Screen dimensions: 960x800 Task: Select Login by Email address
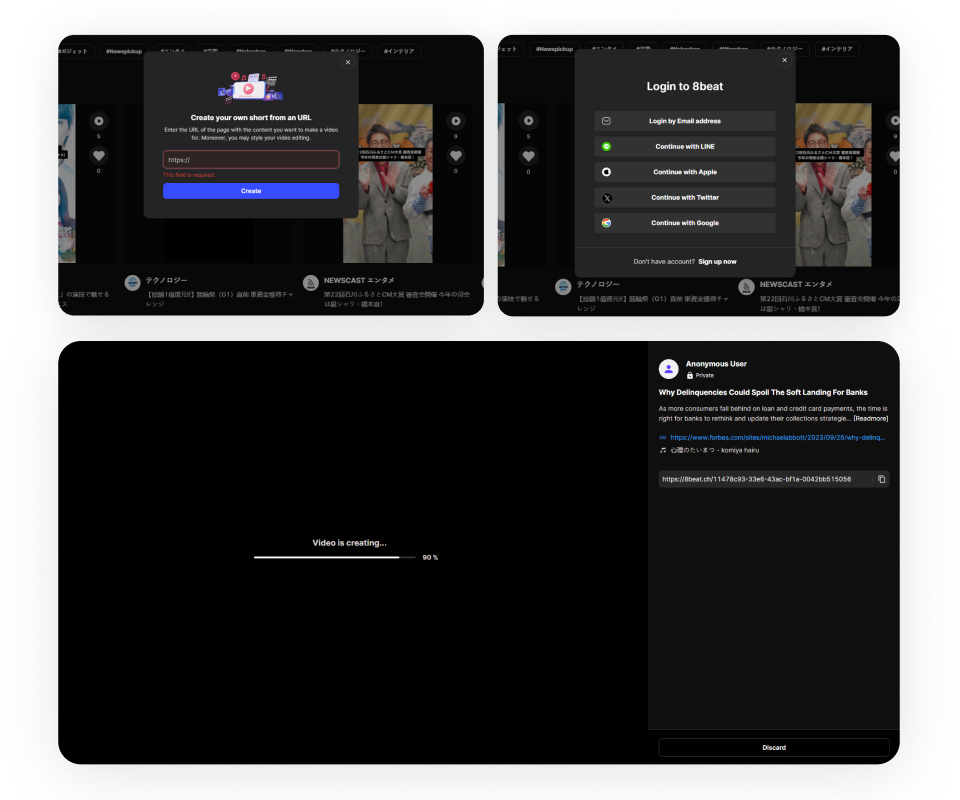[685, 121]
